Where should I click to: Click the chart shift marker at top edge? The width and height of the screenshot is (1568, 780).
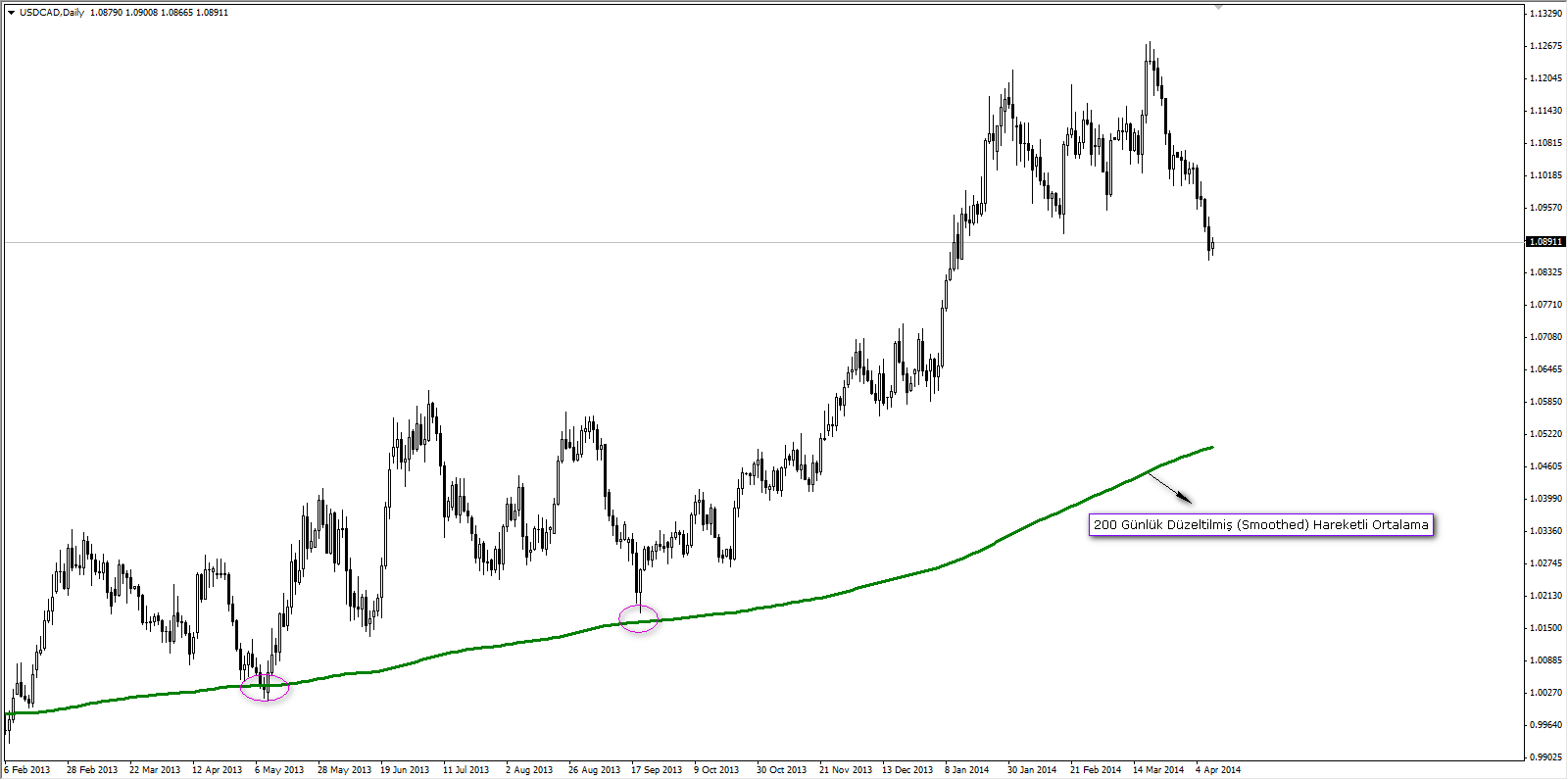[x=1218, y=7]
